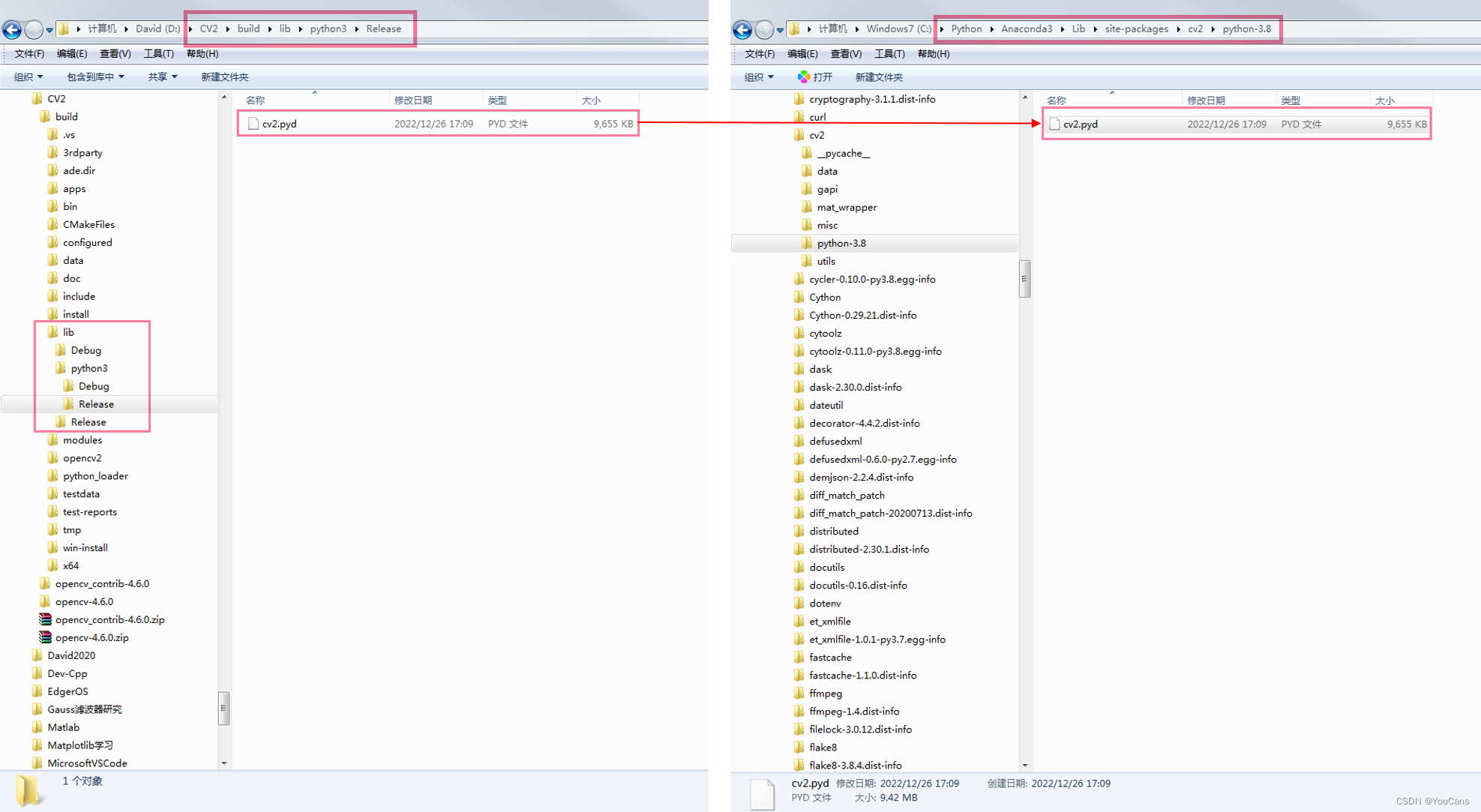1481x812 pixels.
Task: Select the Release folder under python3
Action: [x=96, y=403]
